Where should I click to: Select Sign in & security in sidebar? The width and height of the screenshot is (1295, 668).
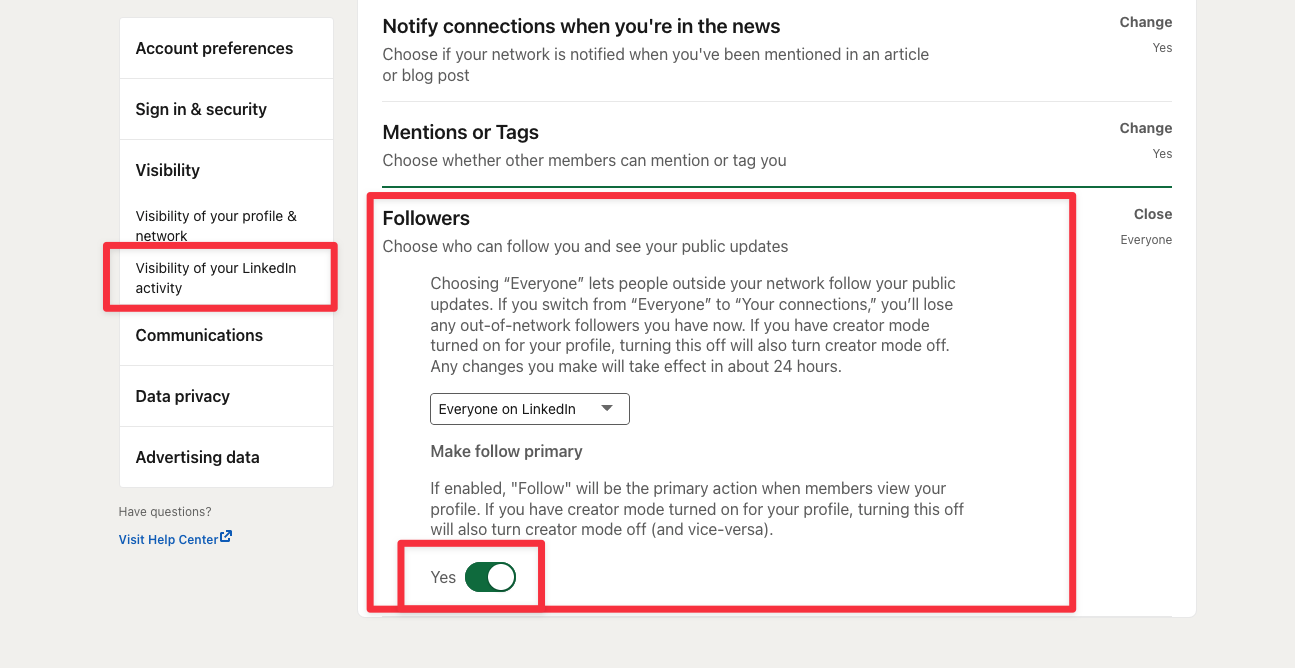pyautogui.click(x=200, y=108)
